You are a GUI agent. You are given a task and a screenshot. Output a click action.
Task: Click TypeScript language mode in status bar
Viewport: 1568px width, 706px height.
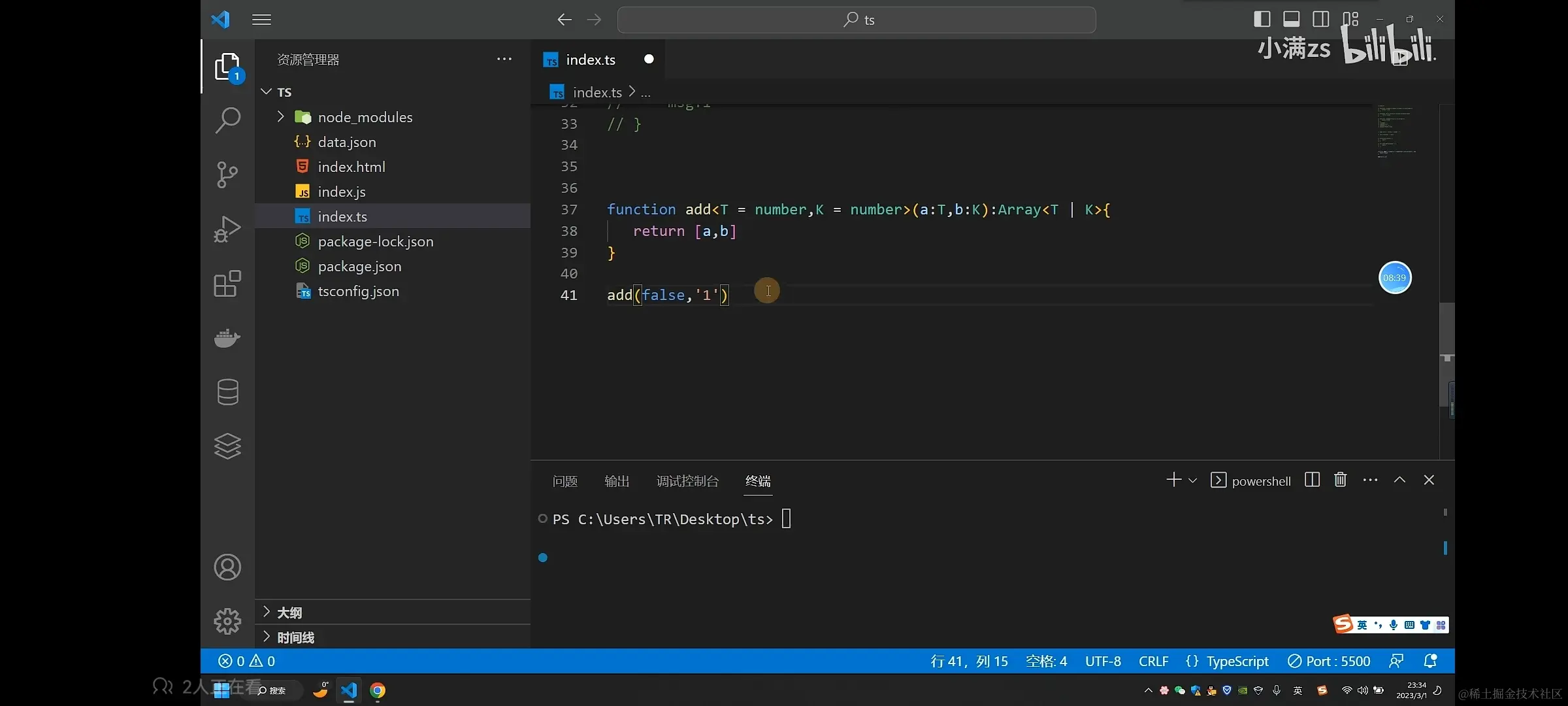coord(1237,661)
